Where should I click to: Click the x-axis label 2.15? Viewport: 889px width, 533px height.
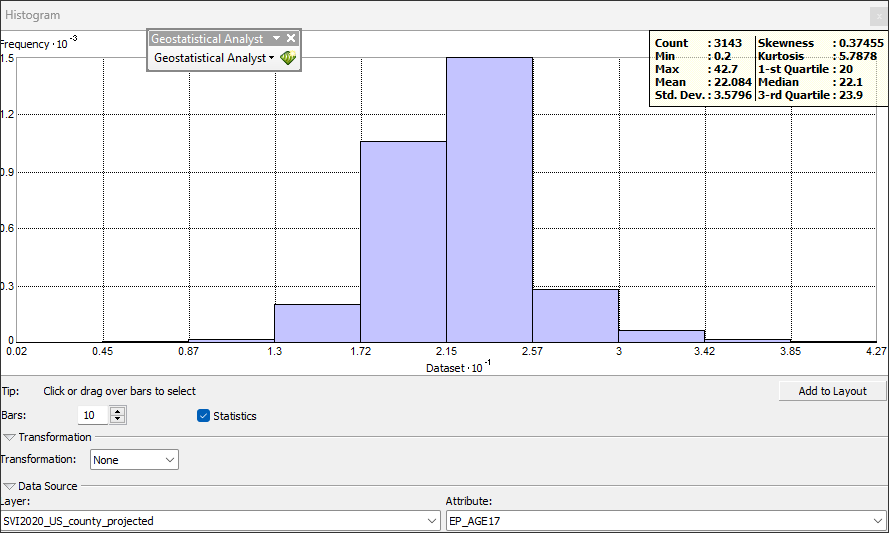(x=446, y=351)
